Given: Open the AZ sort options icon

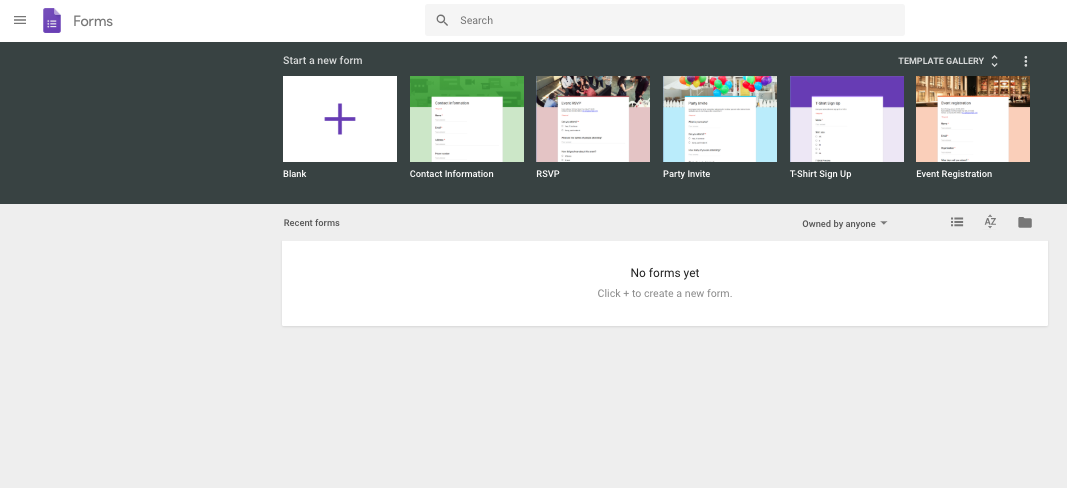Looking at the screenshot, I should click(x=990, y=222).
